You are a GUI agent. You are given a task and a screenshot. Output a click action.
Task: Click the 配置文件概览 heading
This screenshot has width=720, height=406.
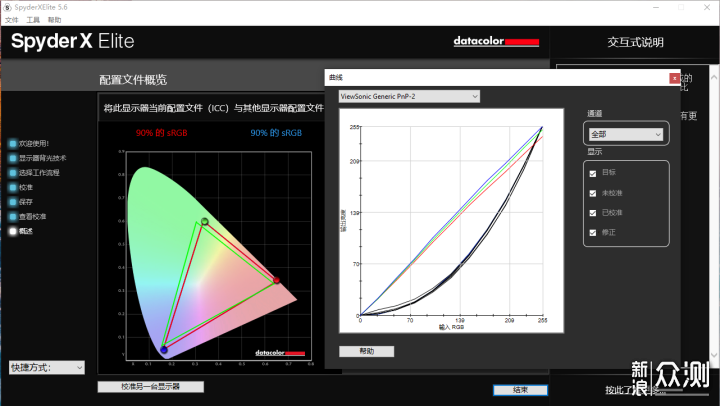133,80
